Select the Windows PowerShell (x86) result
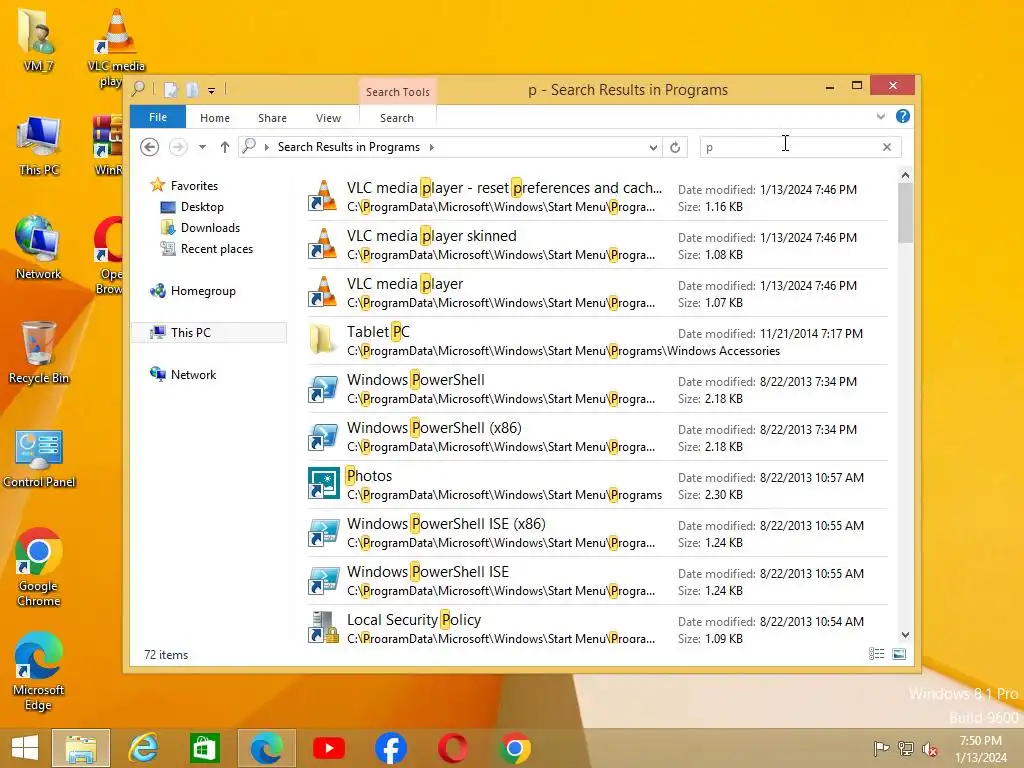1024x768 pixels. pos(598,437)
